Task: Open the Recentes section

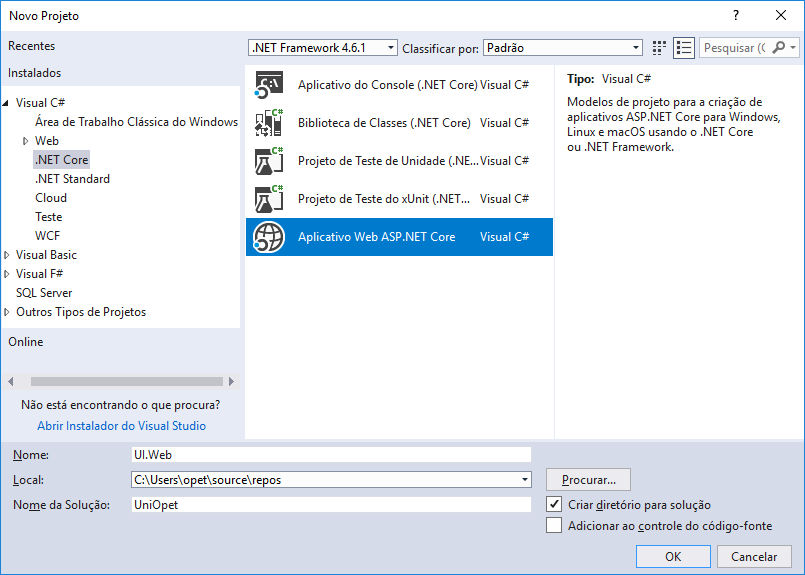Action: click(x=31, y=46)
